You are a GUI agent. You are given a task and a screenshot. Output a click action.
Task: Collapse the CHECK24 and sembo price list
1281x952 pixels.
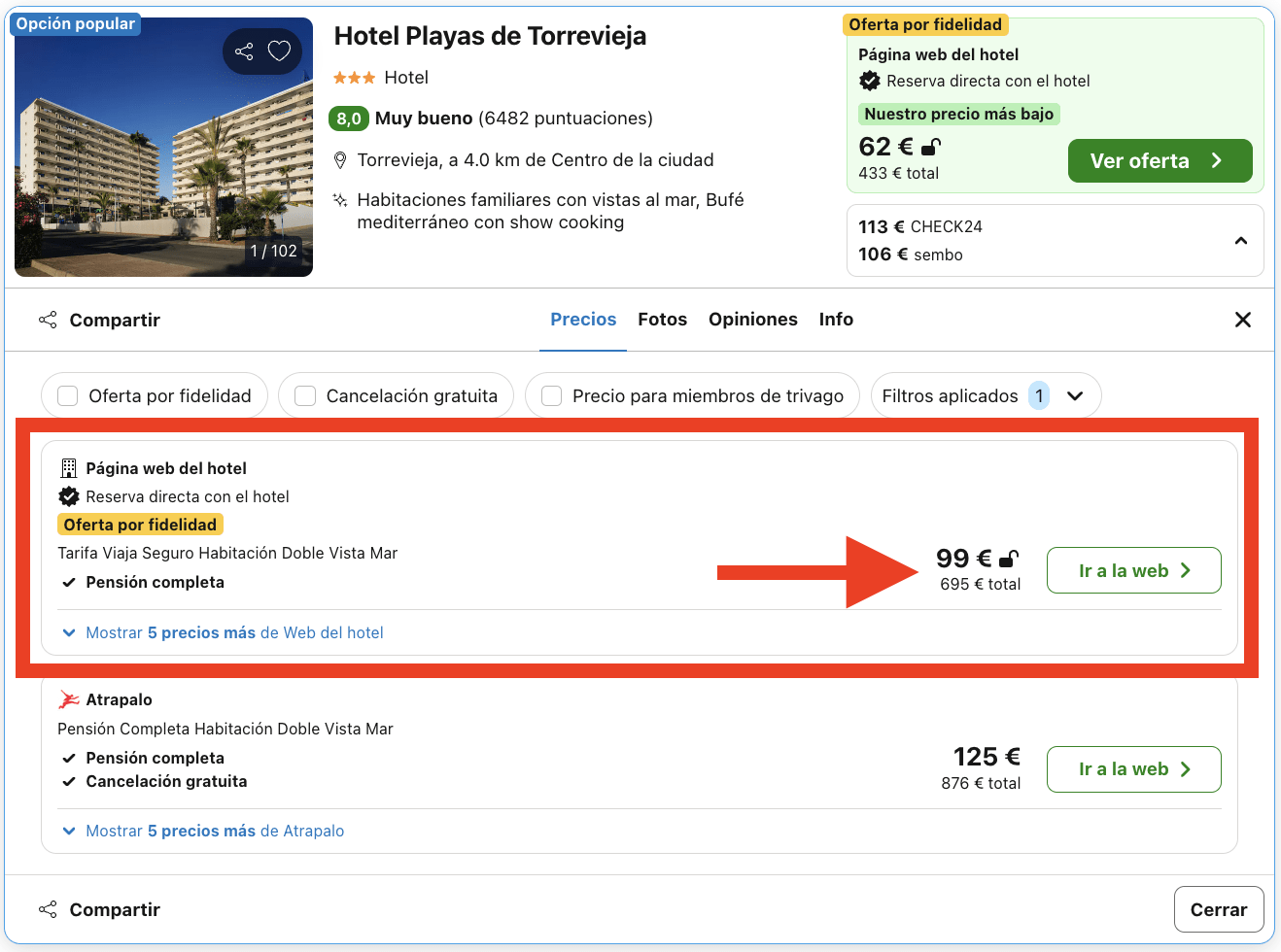(1241, 241)
